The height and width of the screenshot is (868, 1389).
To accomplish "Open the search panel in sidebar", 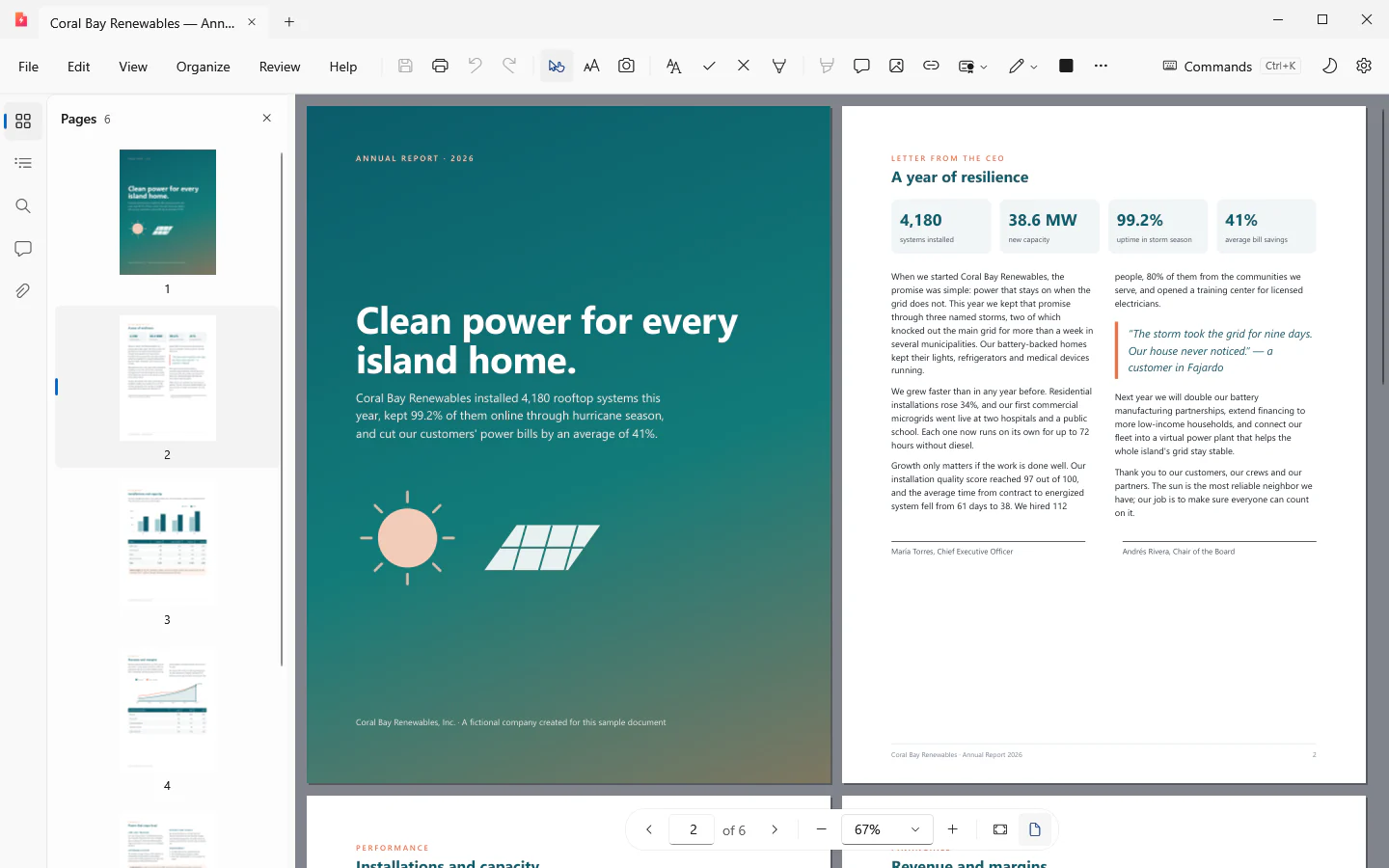I will pos(23,205).
